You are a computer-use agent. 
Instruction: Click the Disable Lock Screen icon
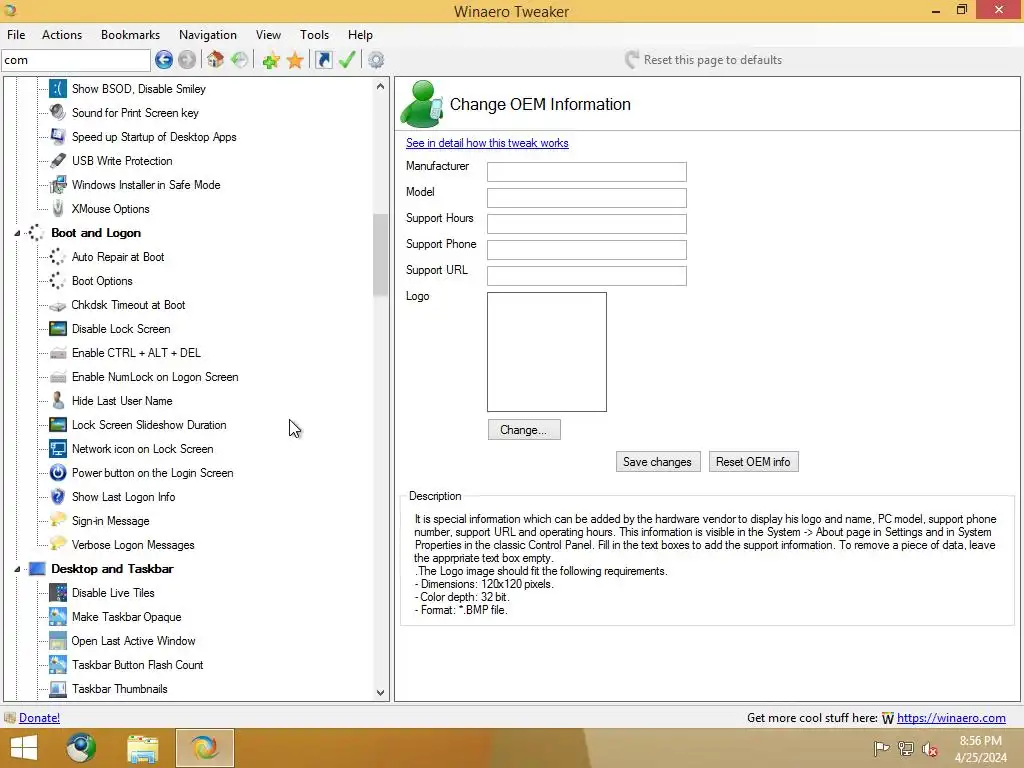tap(58, 328)
